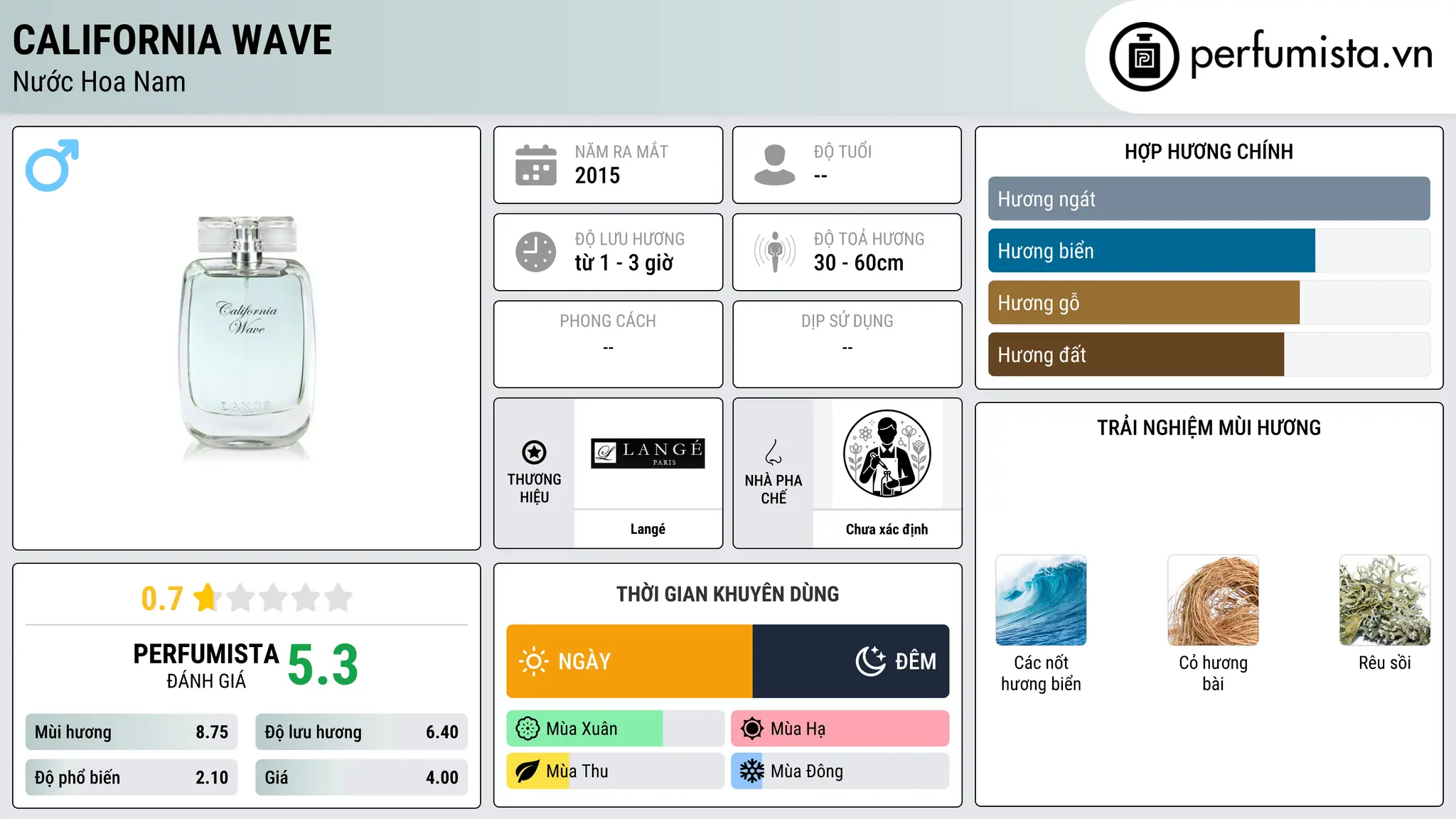Click the release year 2015 value
Screen dimensions: 1456x819
tap(597, 176)
